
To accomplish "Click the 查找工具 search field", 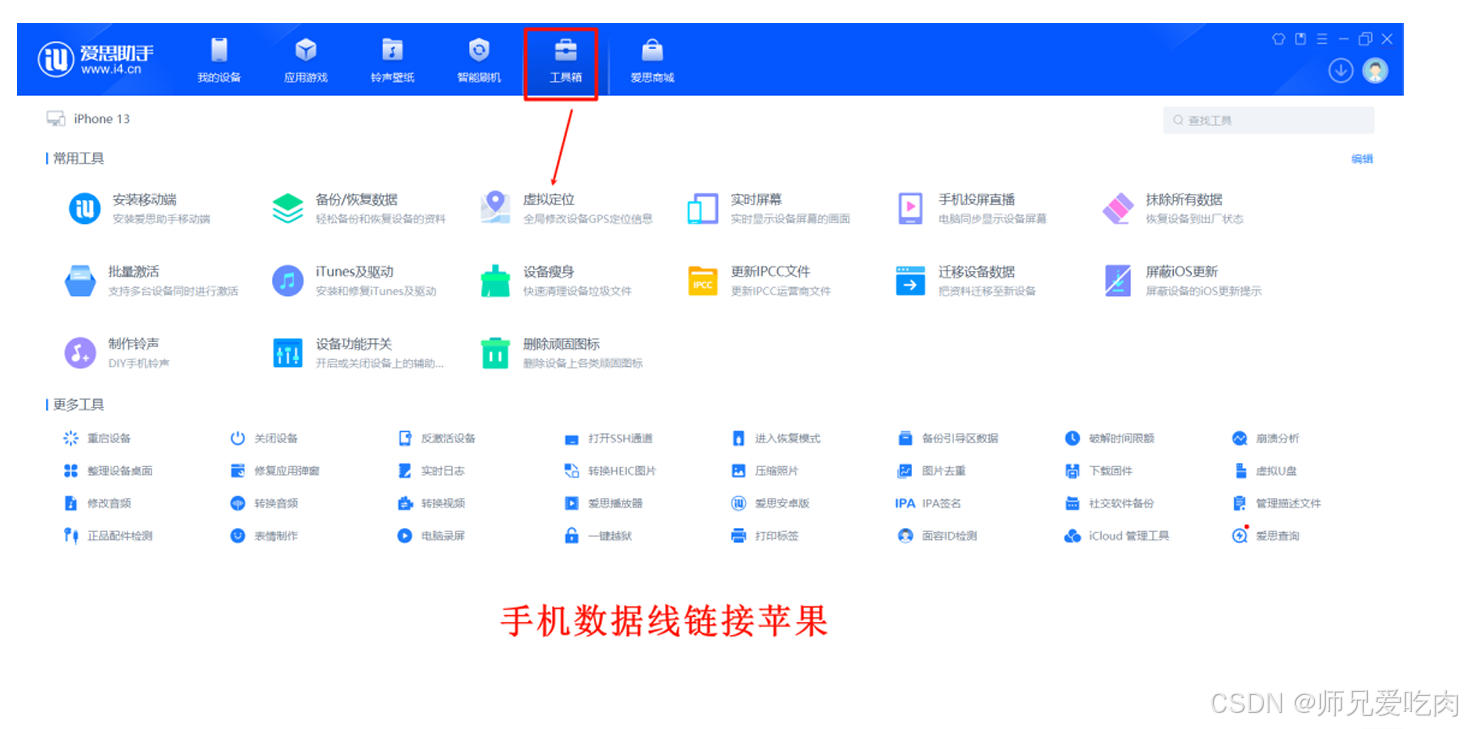I will (x=1268, y=120).
